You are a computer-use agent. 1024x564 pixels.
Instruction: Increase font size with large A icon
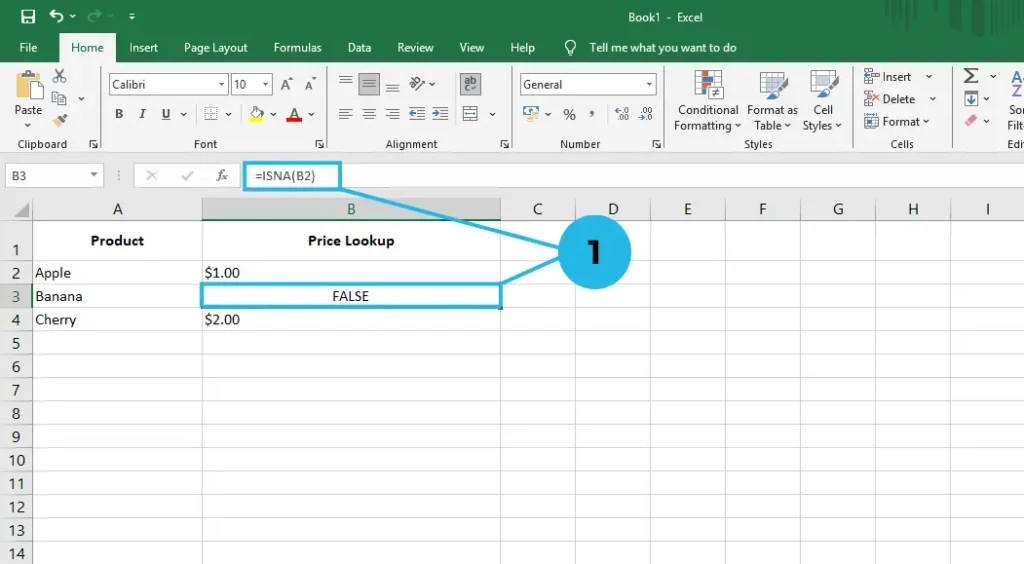tap(286, 84)
